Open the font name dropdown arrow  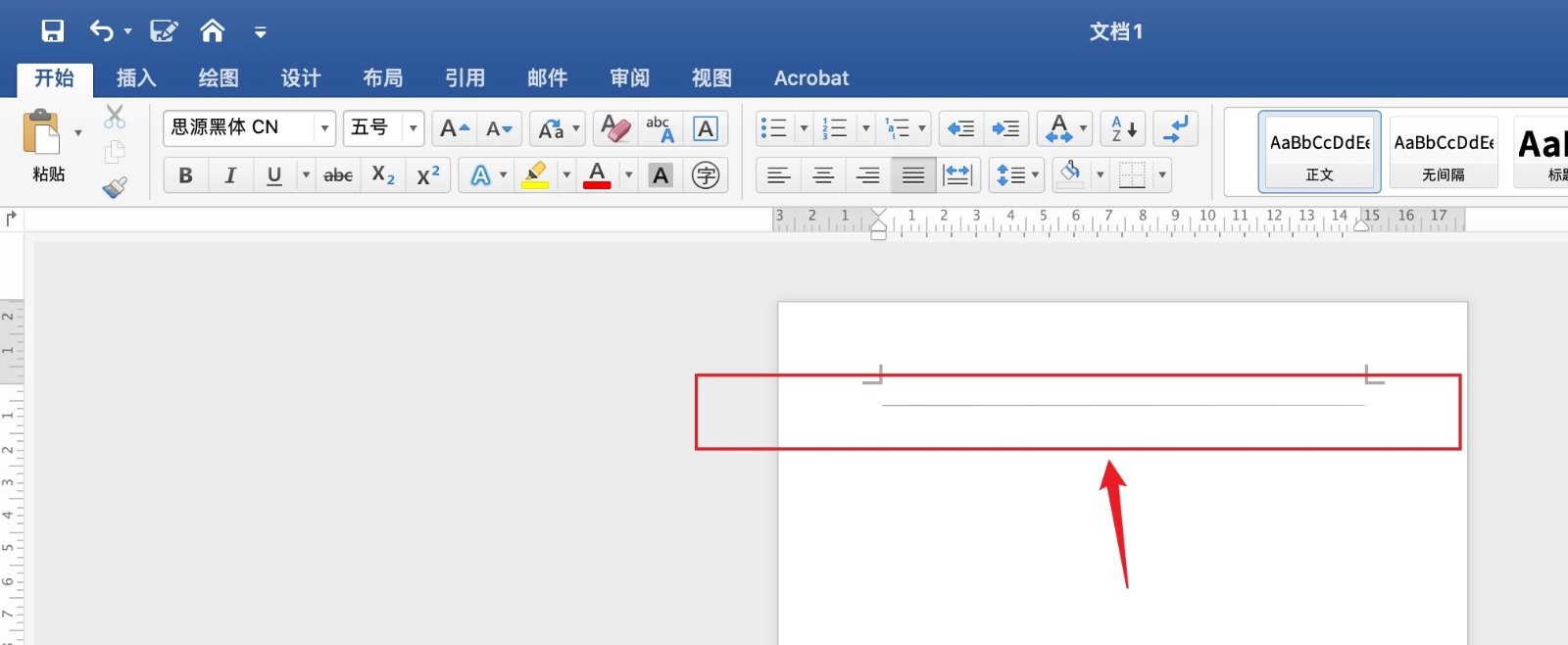(x=324, y=128)
